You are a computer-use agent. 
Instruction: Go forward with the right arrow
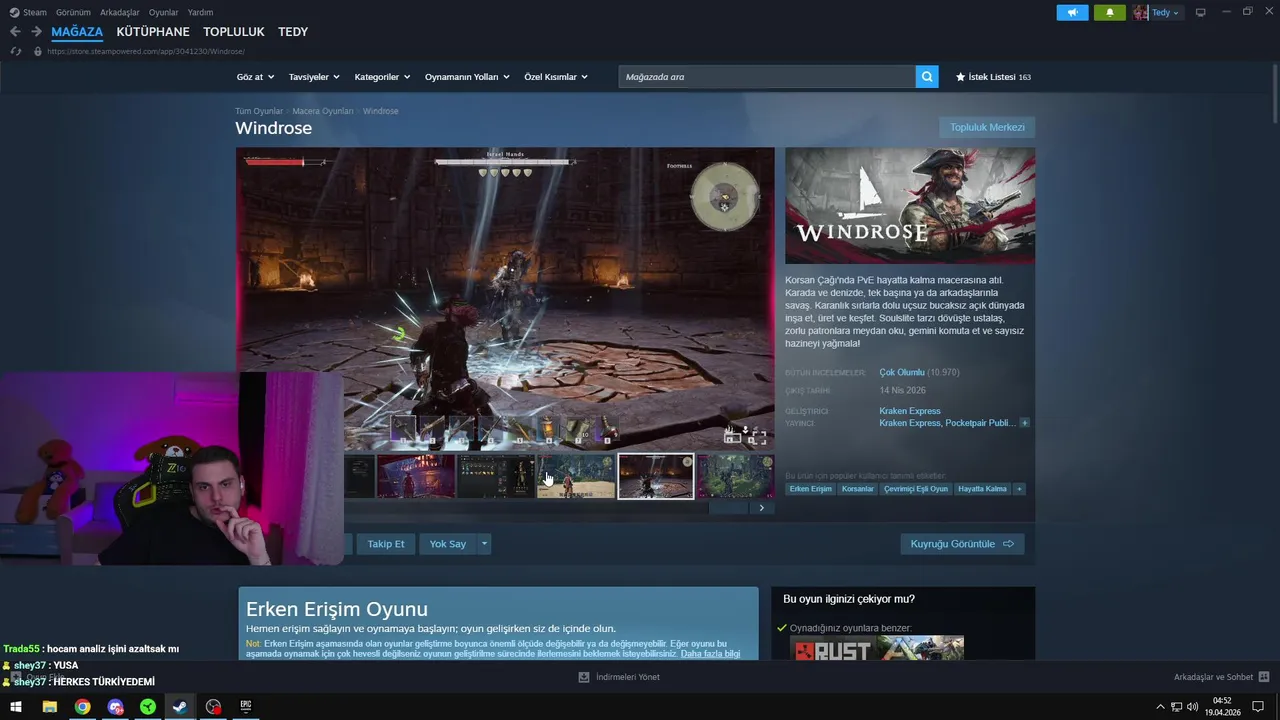(x=36, y=32)
